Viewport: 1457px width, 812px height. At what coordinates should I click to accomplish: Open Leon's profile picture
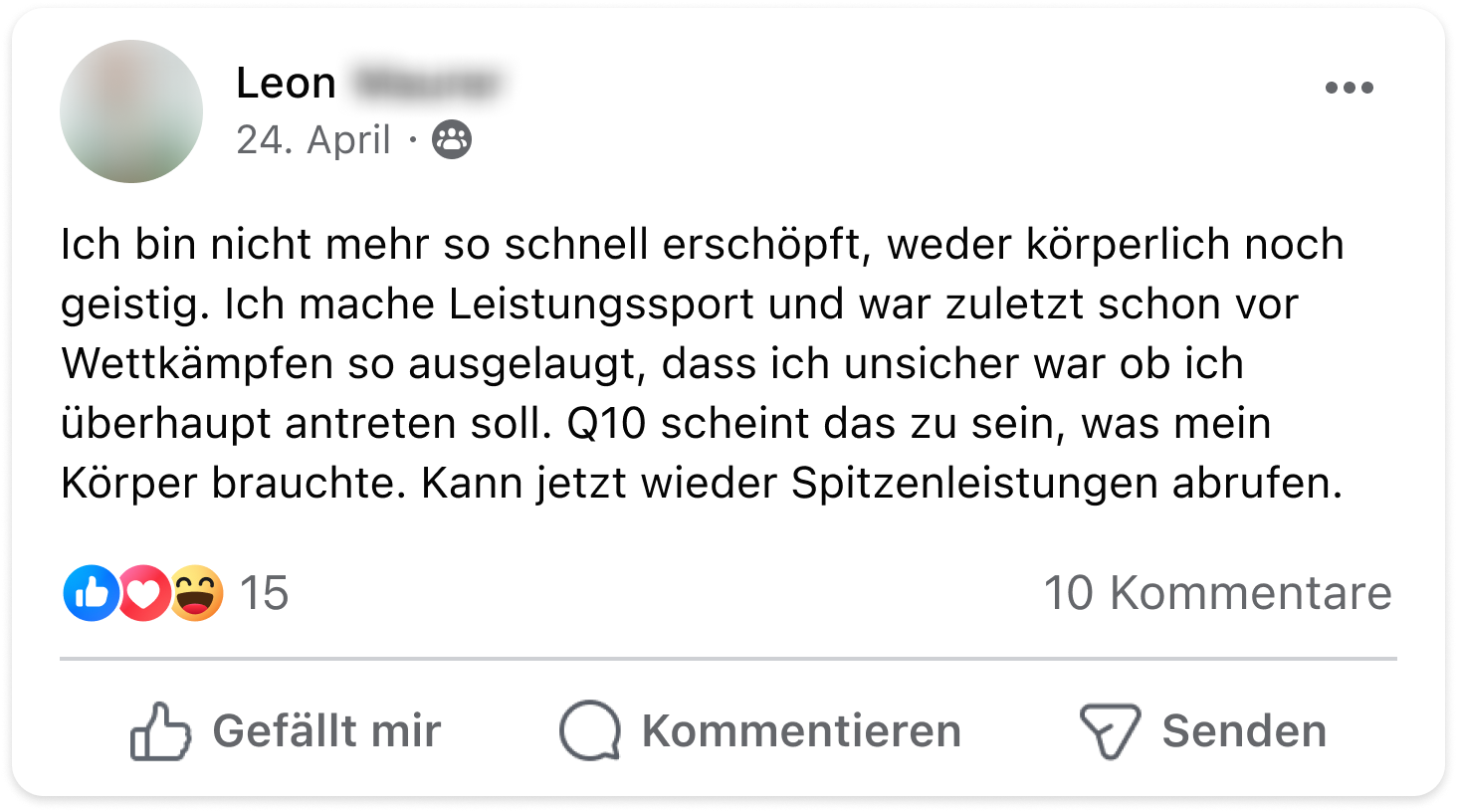click(x=131, y=111)
